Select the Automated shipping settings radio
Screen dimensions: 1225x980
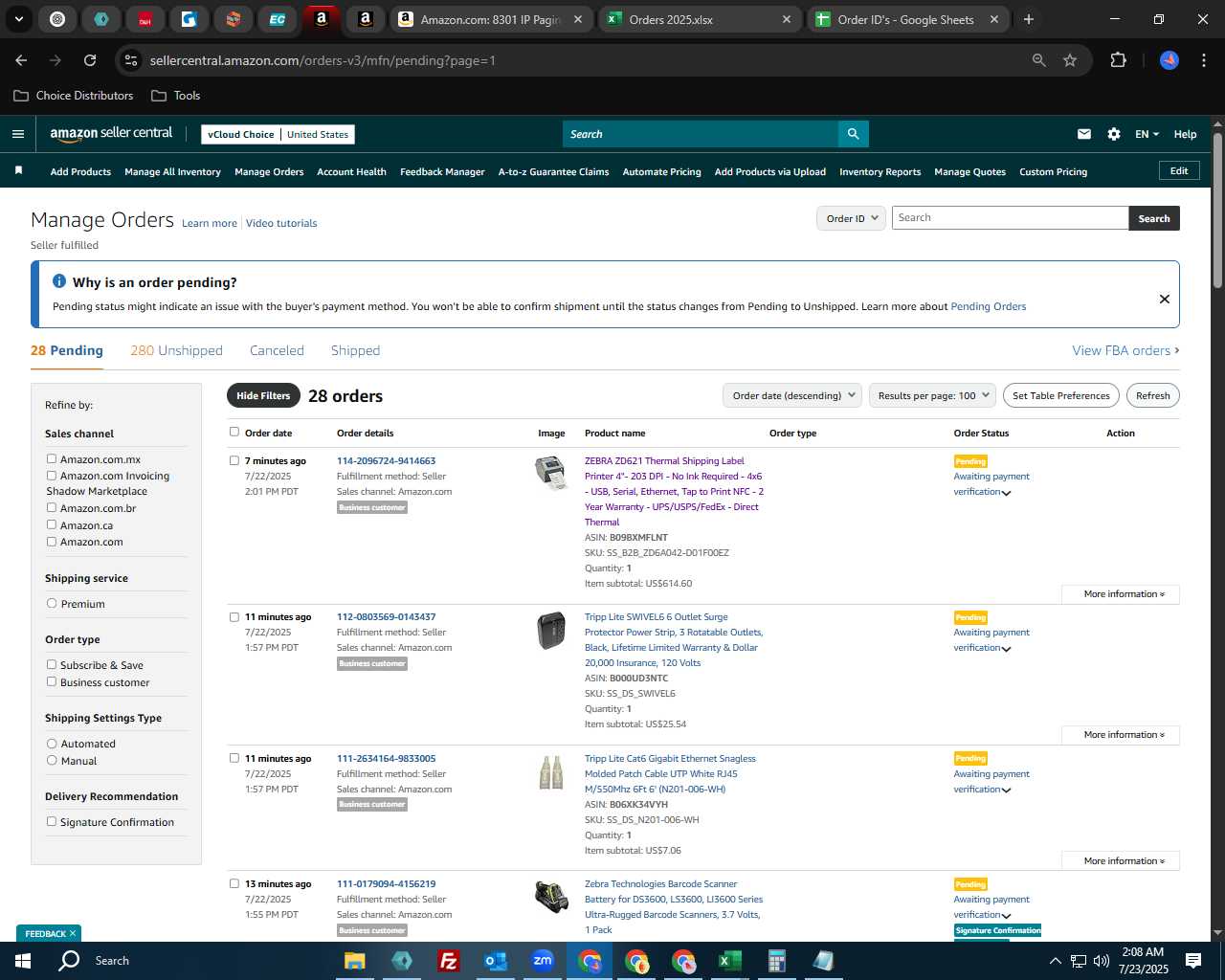(52, 744)
